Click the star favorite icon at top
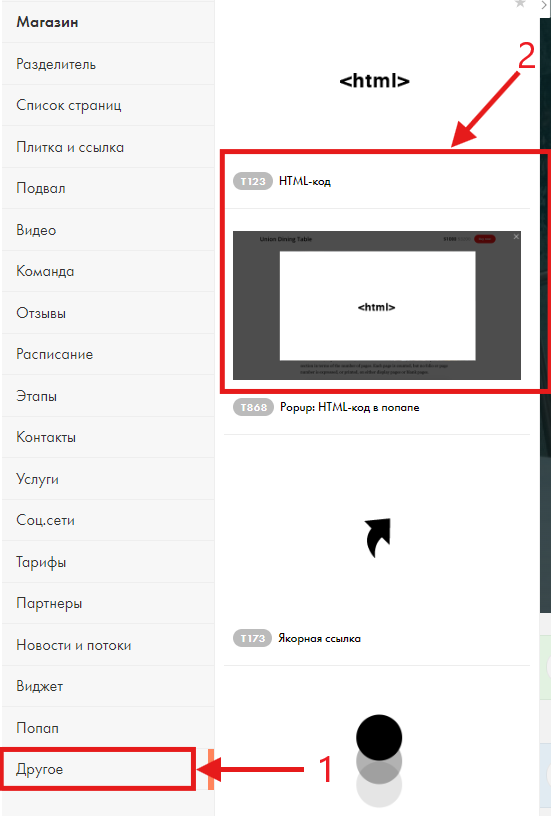The height and width of the screenshot is (816, 551). pyautogui.click(x=520, y=3)
